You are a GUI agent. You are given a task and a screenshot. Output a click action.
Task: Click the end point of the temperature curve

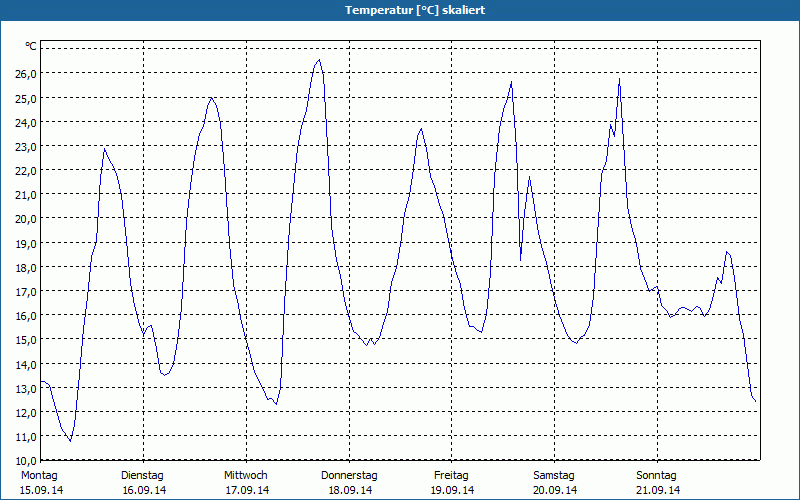[755, 402]
